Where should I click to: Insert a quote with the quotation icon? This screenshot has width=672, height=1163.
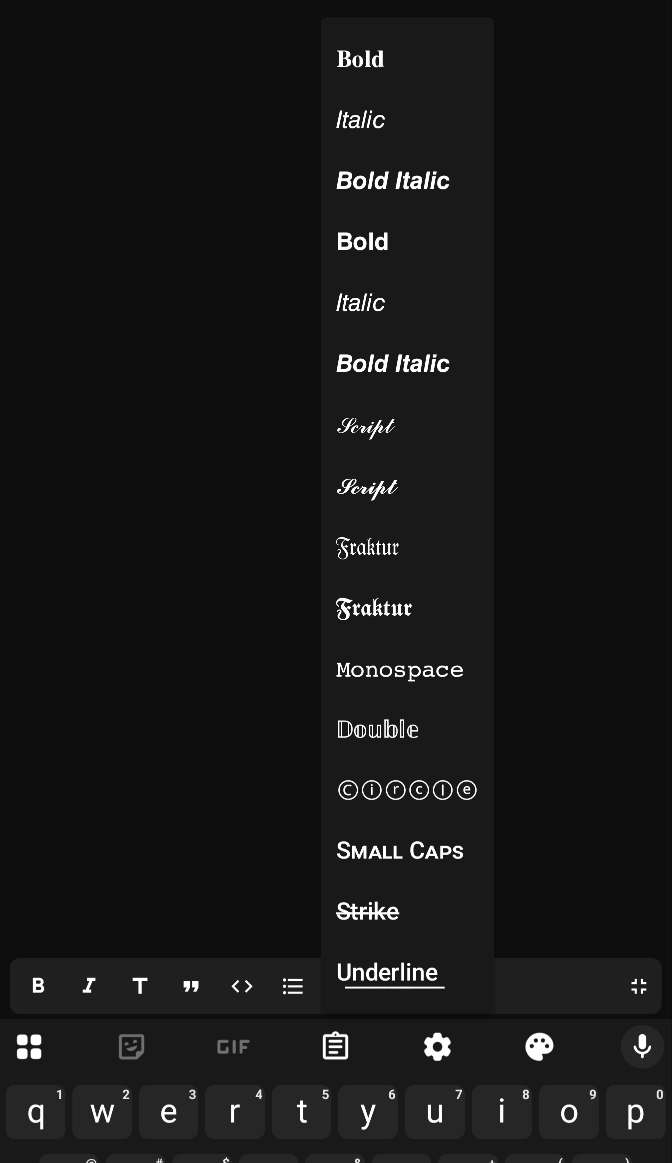click(191, 986)
